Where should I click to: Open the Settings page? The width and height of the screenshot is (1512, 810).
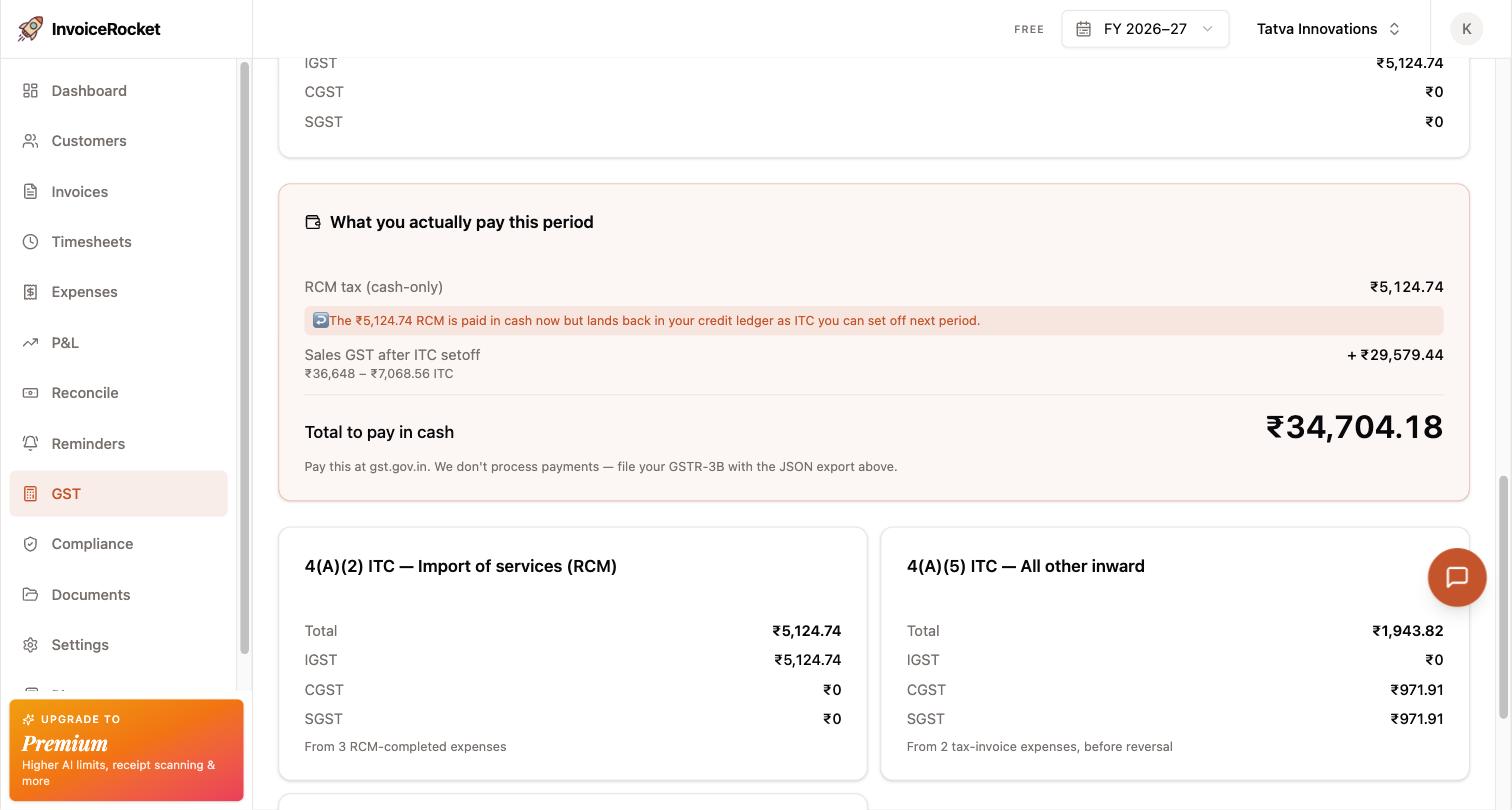tap(119, 645)
